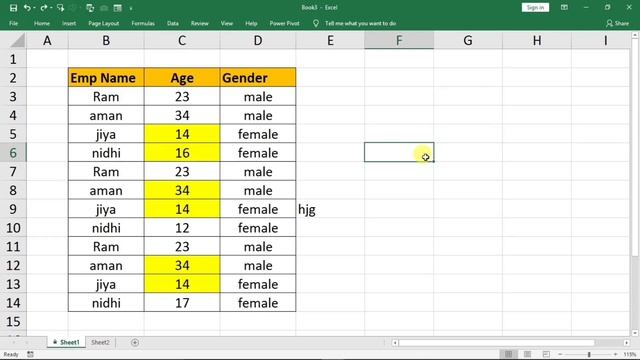Click the Share button
The height and width of the screenshot is (360, 640).
click(x=617, y=24)
